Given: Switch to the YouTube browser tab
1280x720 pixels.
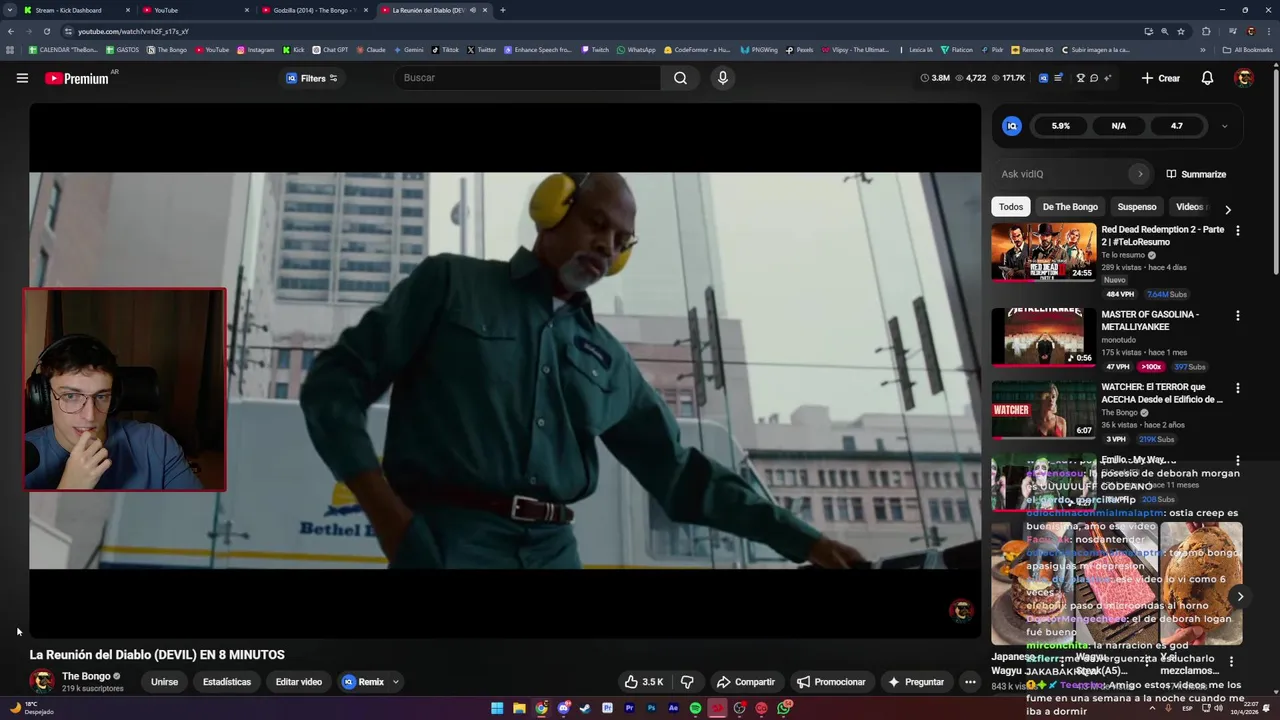Looking at the screenshot, I should click(x=195, y=10).
